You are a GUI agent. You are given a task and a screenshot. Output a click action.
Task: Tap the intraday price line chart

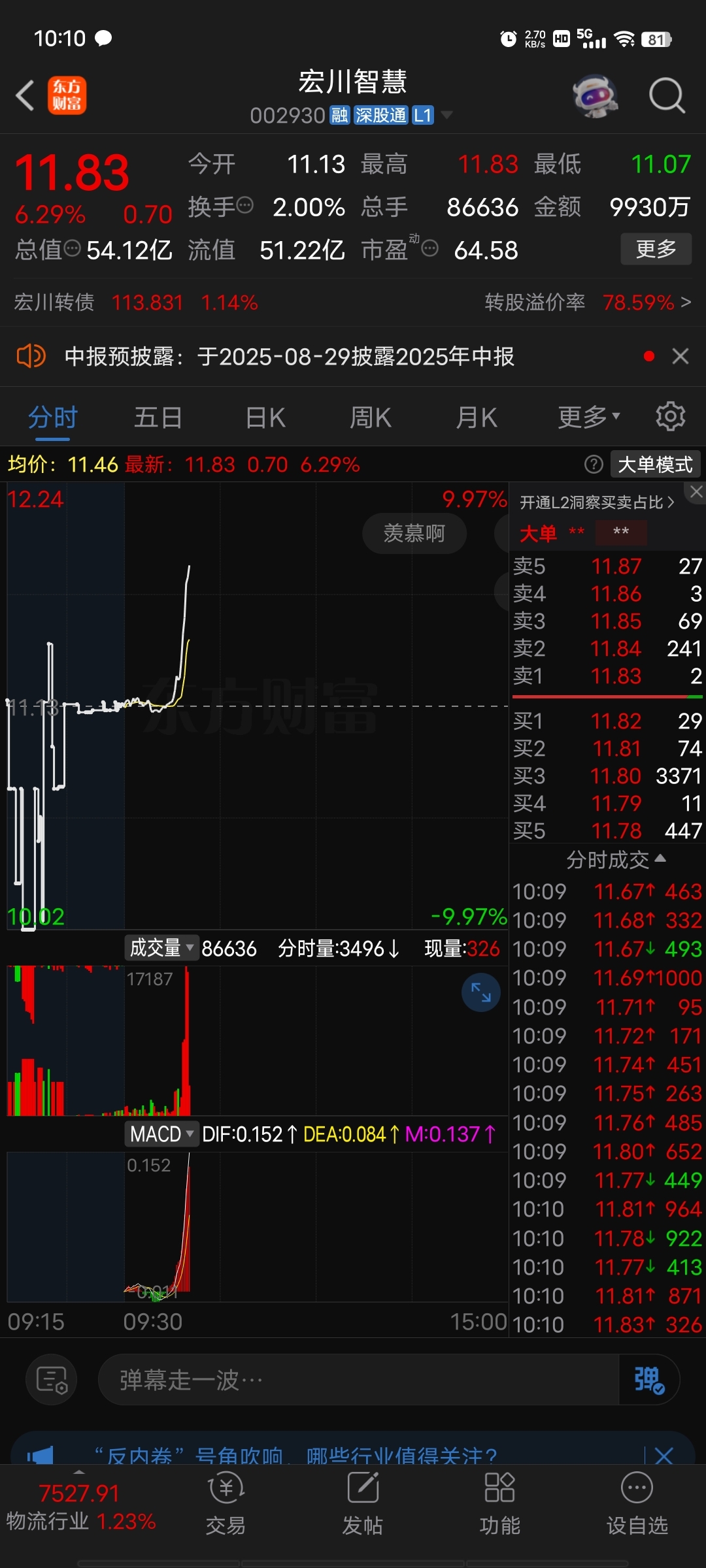[x=258, y=706]
